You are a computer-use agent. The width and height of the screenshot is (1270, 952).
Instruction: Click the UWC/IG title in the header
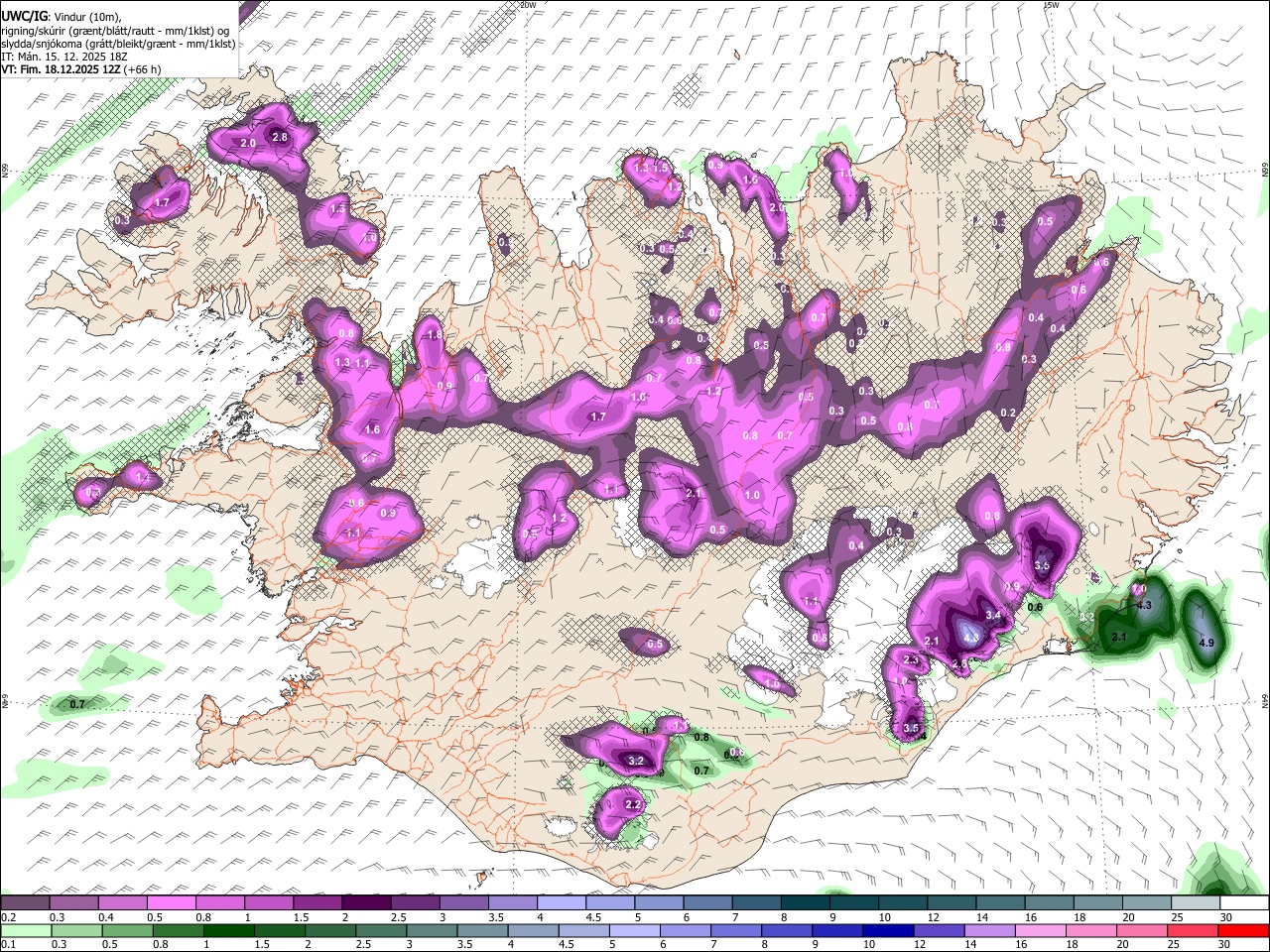24,15
